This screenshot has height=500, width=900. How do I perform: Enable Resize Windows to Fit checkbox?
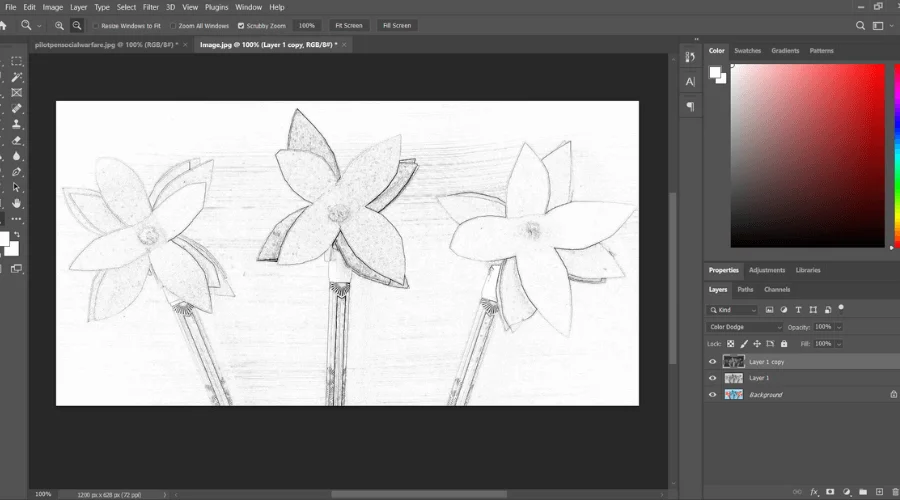point(96,26)
